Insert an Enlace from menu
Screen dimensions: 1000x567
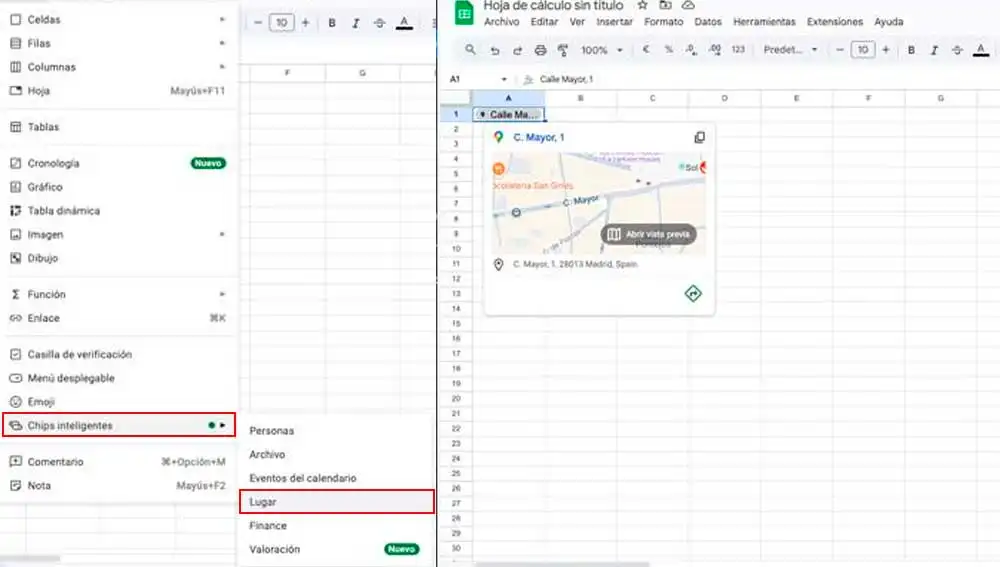118,318
